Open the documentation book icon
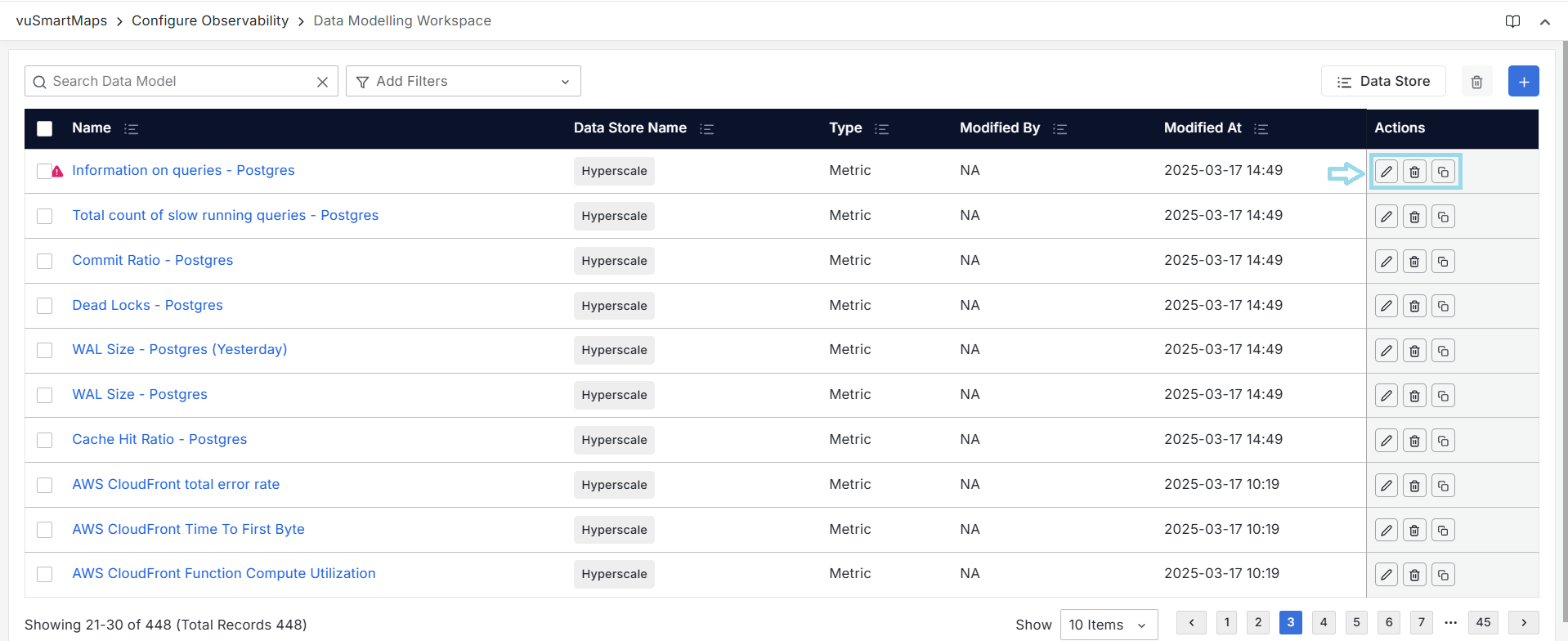The image size is (1568, 641). click(x=1512, y=21)
